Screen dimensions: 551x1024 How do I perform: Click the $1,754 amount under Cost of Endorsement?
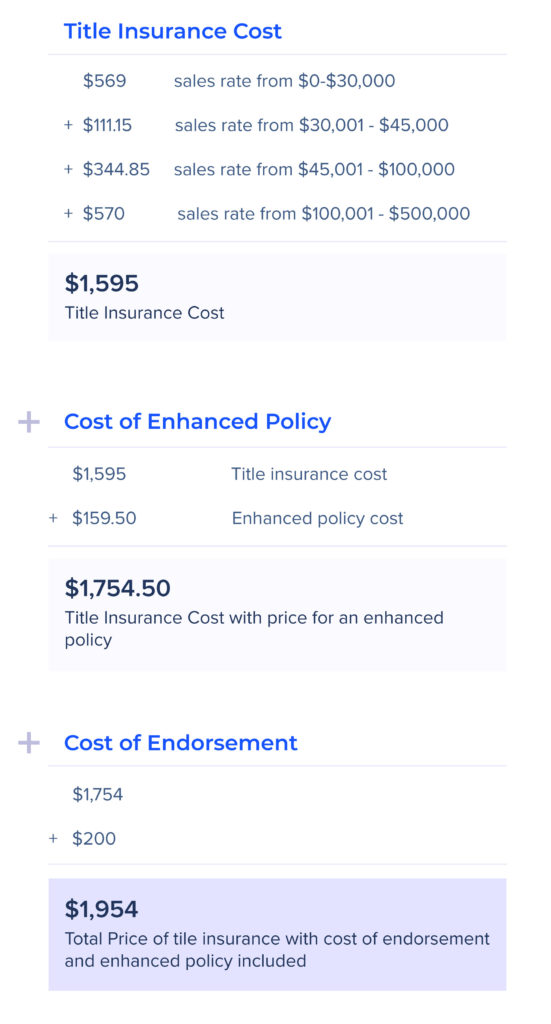pos(97,795)
